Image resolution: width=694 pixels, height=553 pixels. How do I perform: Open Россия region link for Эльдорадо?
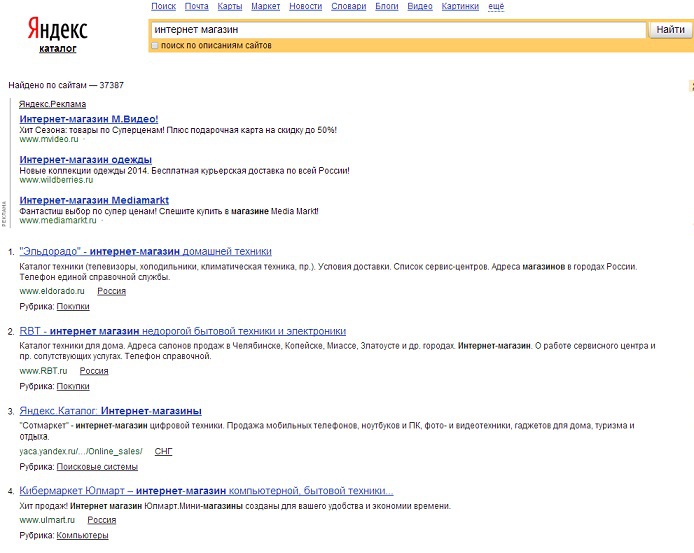(112, 291)
